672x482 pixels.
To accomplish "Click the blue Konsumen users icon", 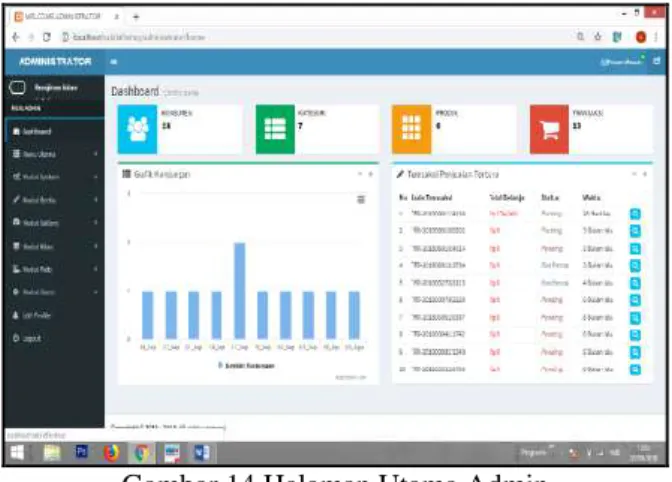I will point(138,129).
